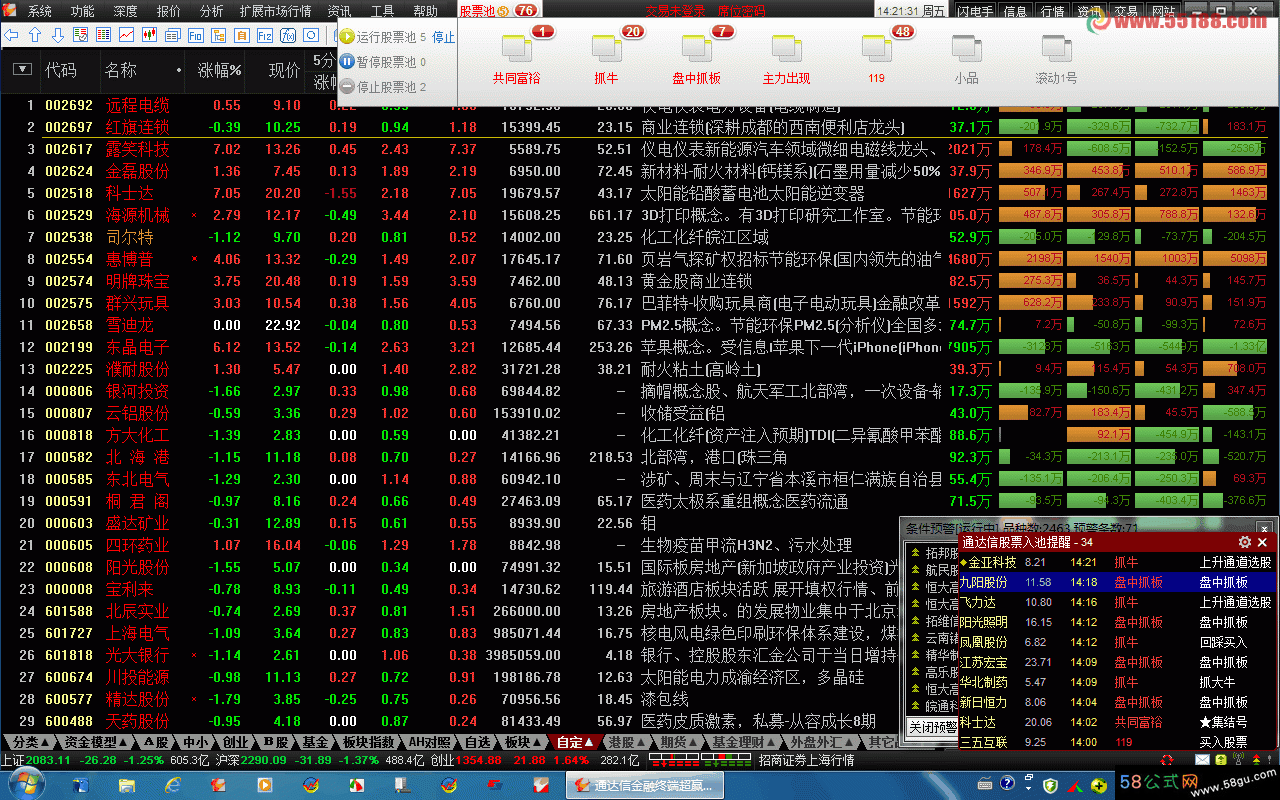Open the 滚动1号 stock pool
Image resolution: width=1280 pixels, height=800 pixels.
1056,59
